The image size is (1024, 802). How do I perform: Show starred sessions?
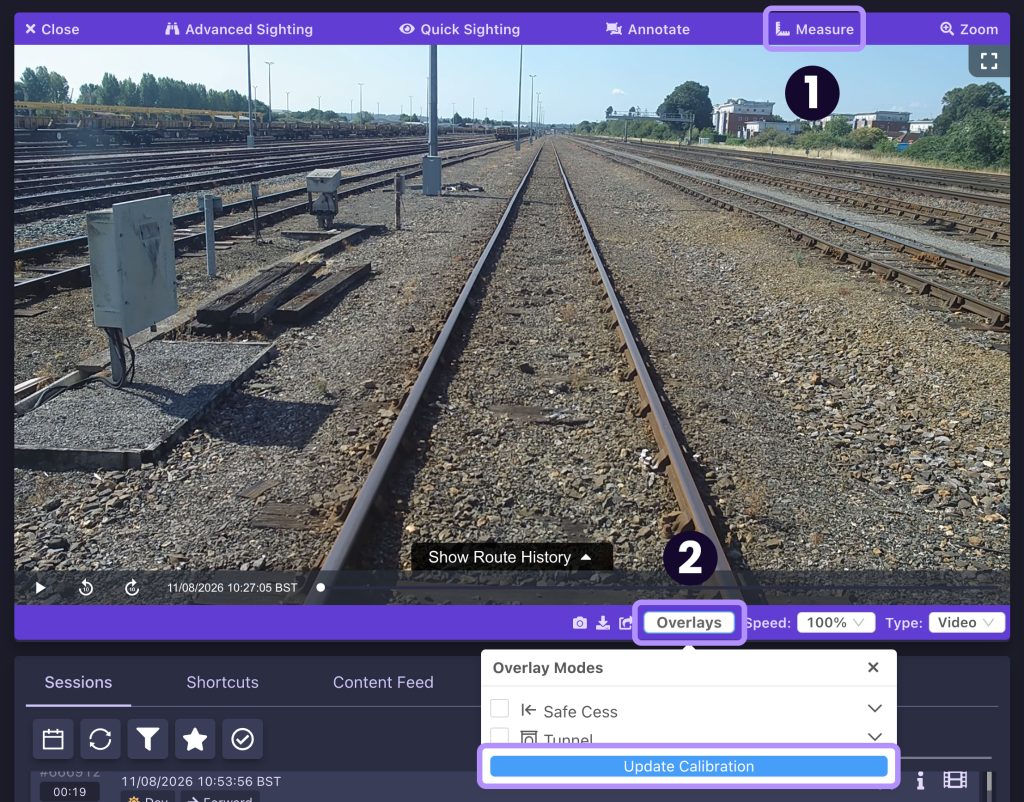tap(195, 739)
